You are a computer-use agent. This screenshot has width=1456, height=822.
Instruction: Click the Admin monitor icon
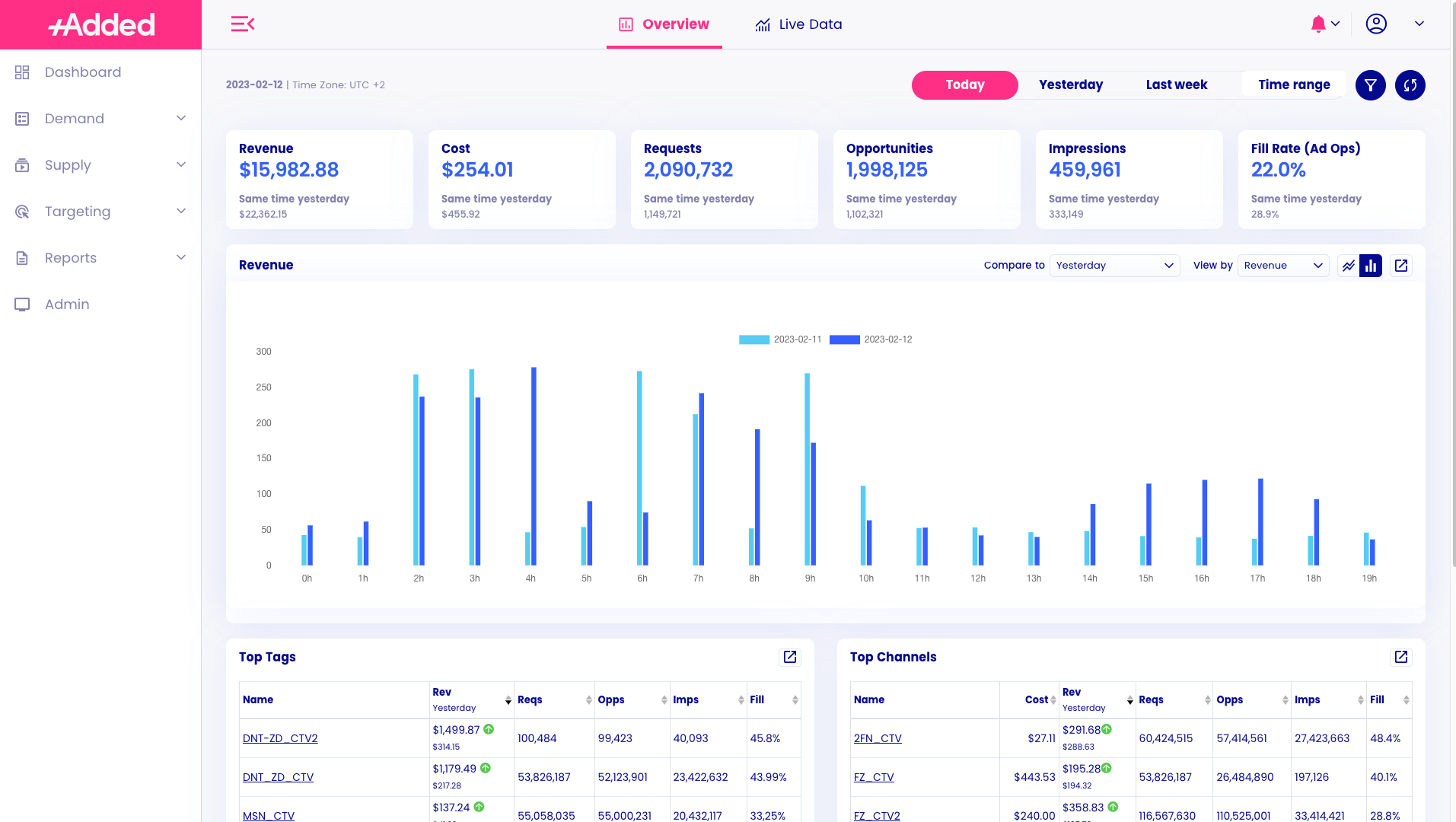(22, 304)
